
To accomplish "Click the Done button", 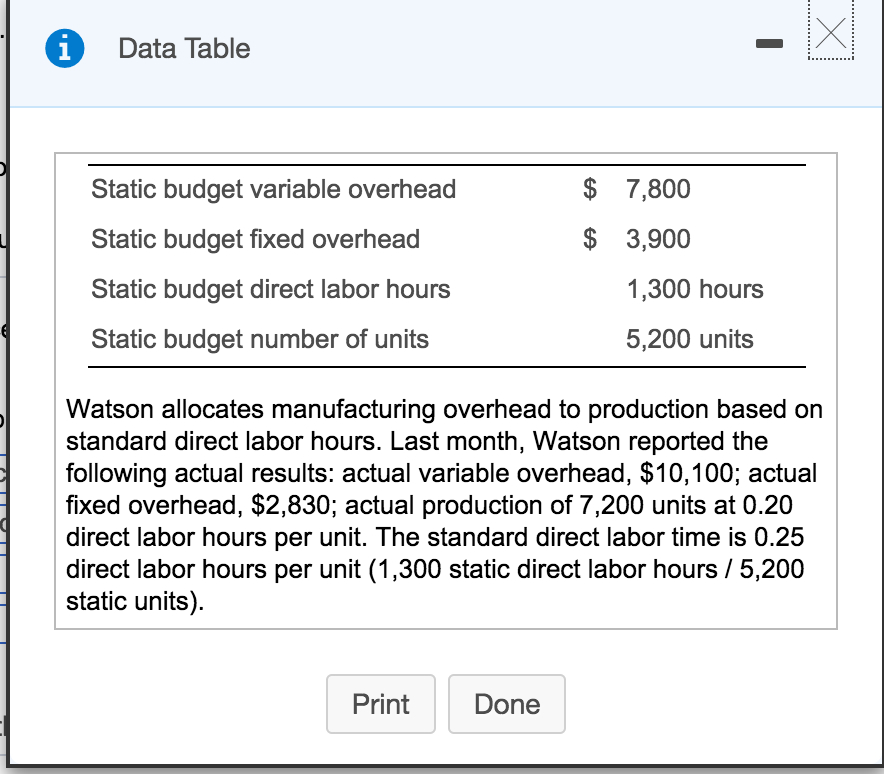I will click(x=507, y=704).
